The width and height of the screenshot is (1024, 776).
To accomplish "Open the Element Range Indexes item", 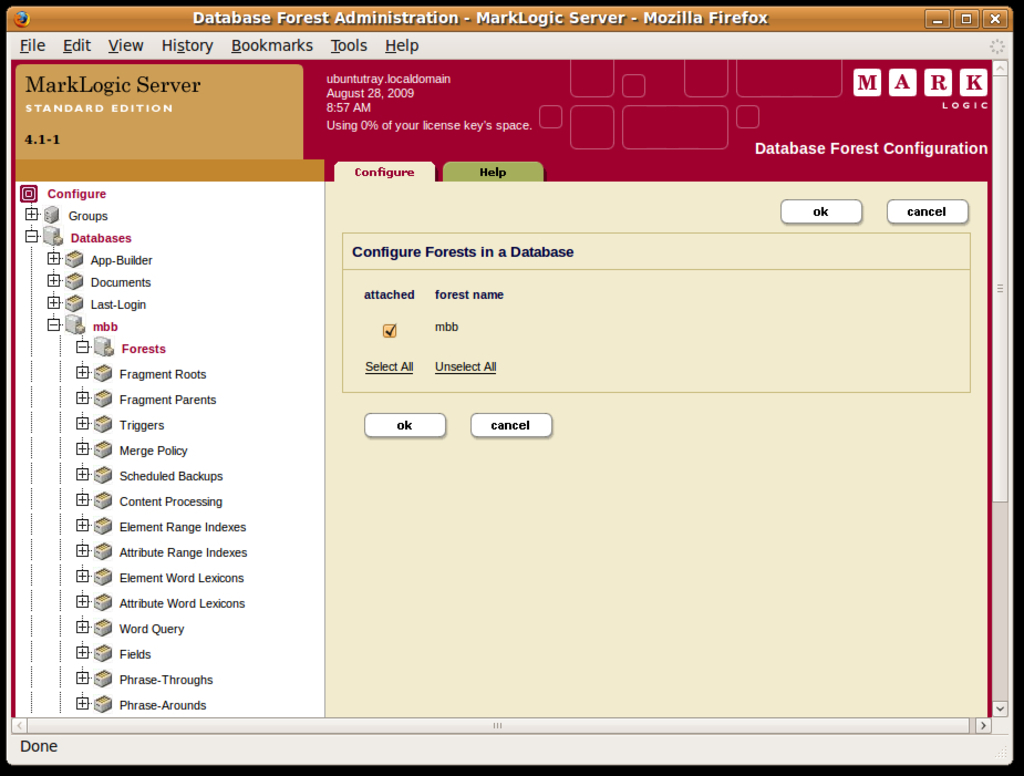I will 183,527.
